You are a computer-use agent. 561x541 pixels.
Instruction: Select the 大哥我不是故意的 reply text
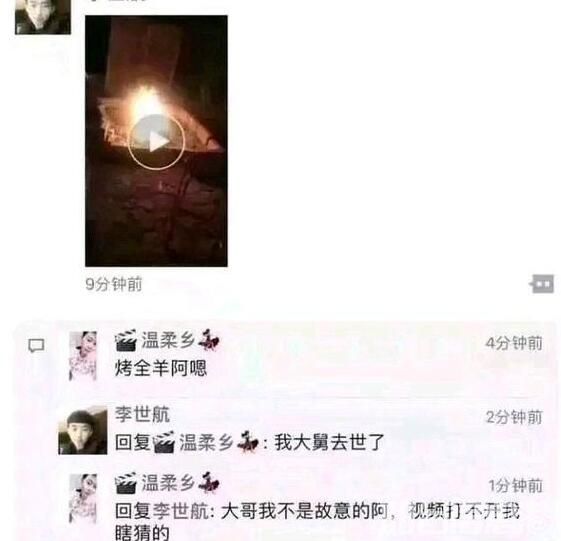[x=317, y=521]
